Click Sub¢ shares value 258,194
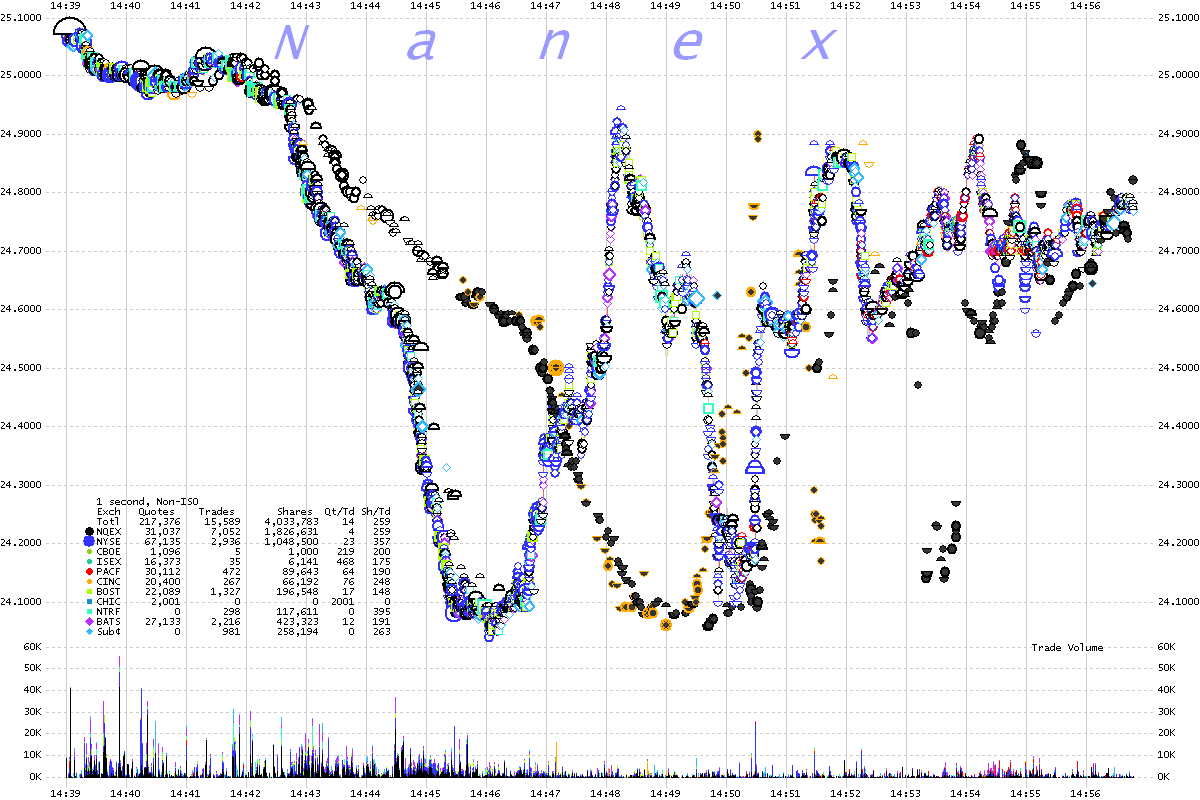The width and height of the screenshot is (1200, 800). [x=298, y=631]
